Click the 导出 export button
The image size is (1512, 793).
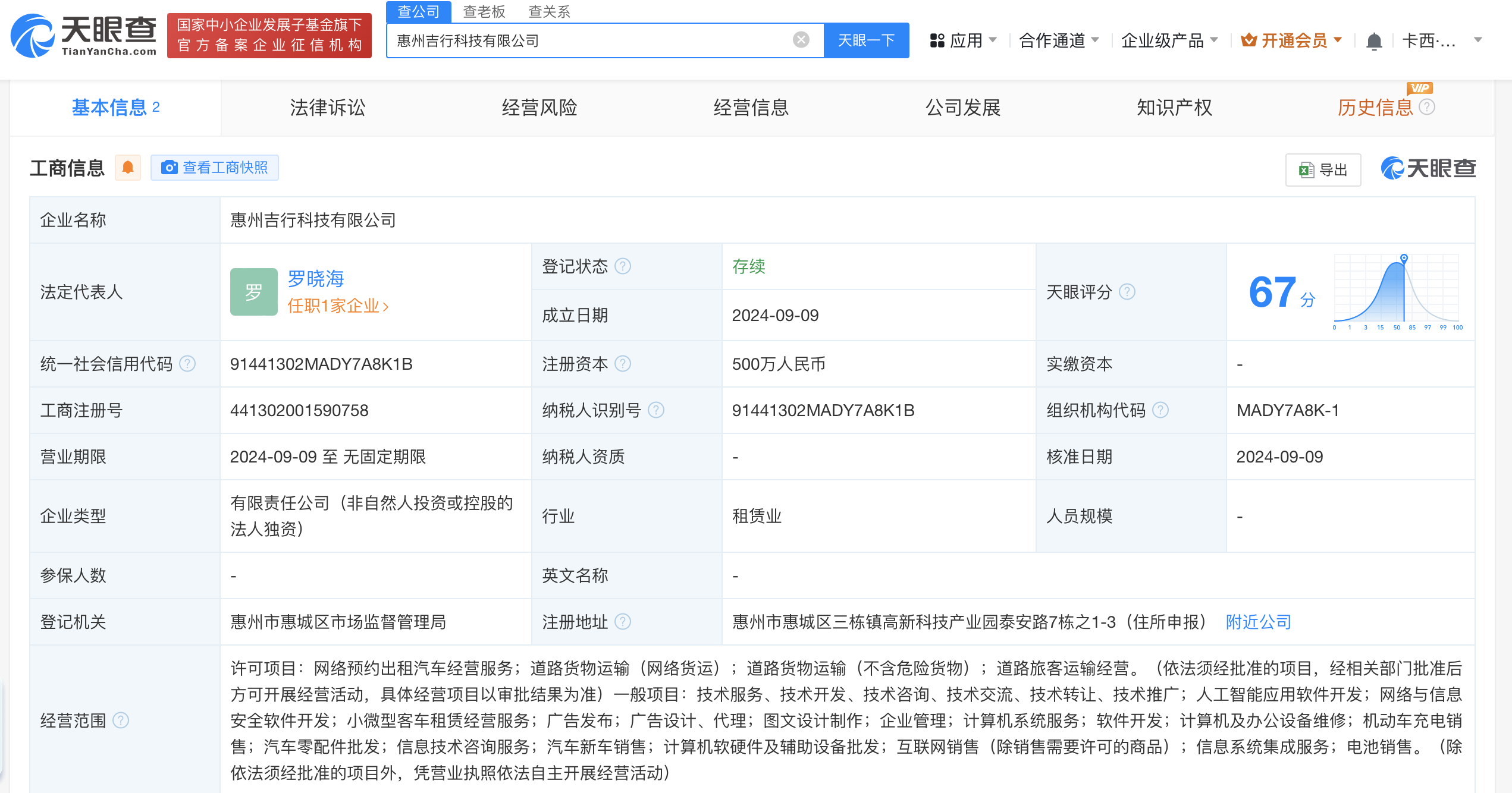coord(1323,170)
